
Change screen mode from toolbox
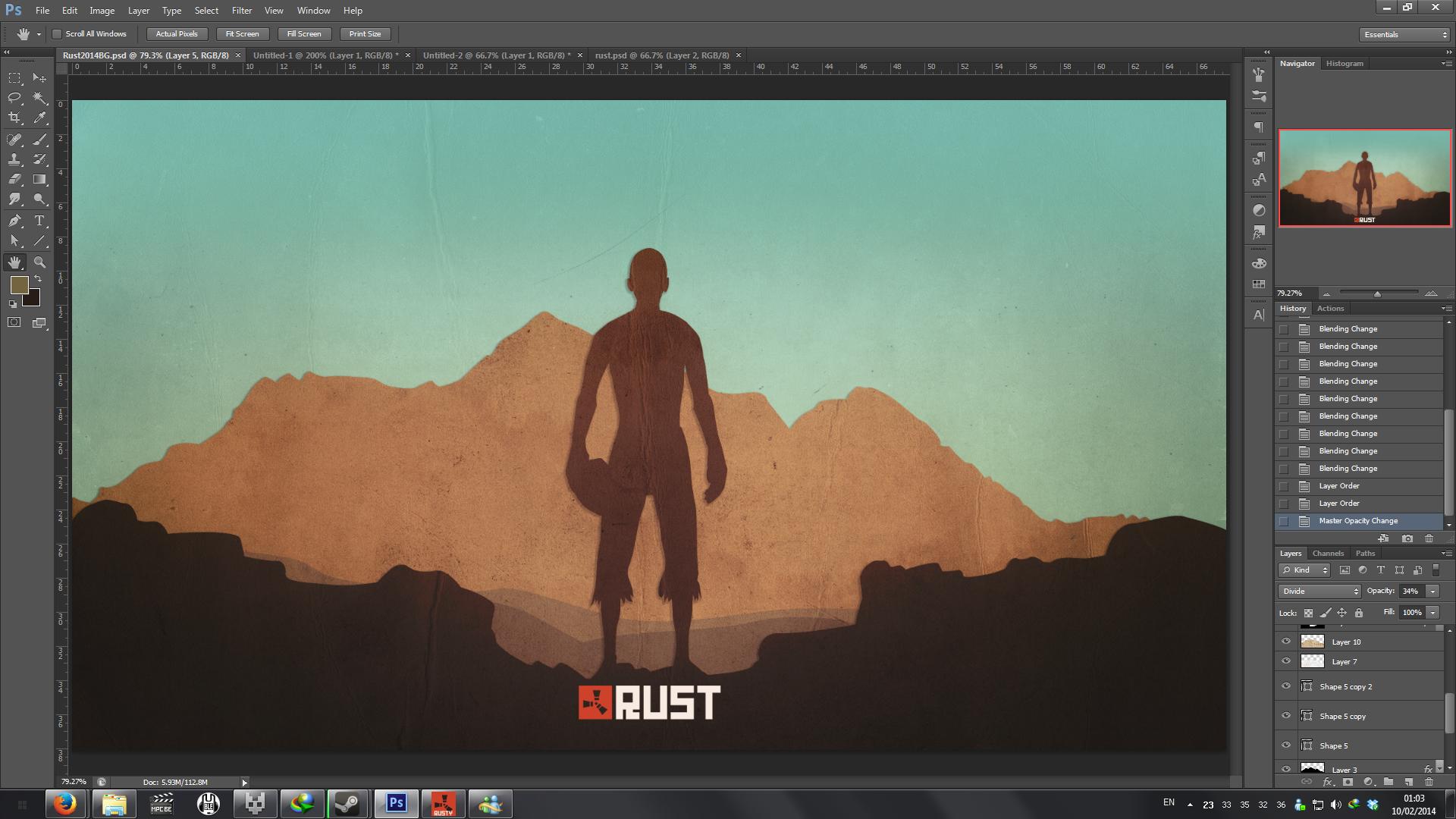[x=39, y=322]
